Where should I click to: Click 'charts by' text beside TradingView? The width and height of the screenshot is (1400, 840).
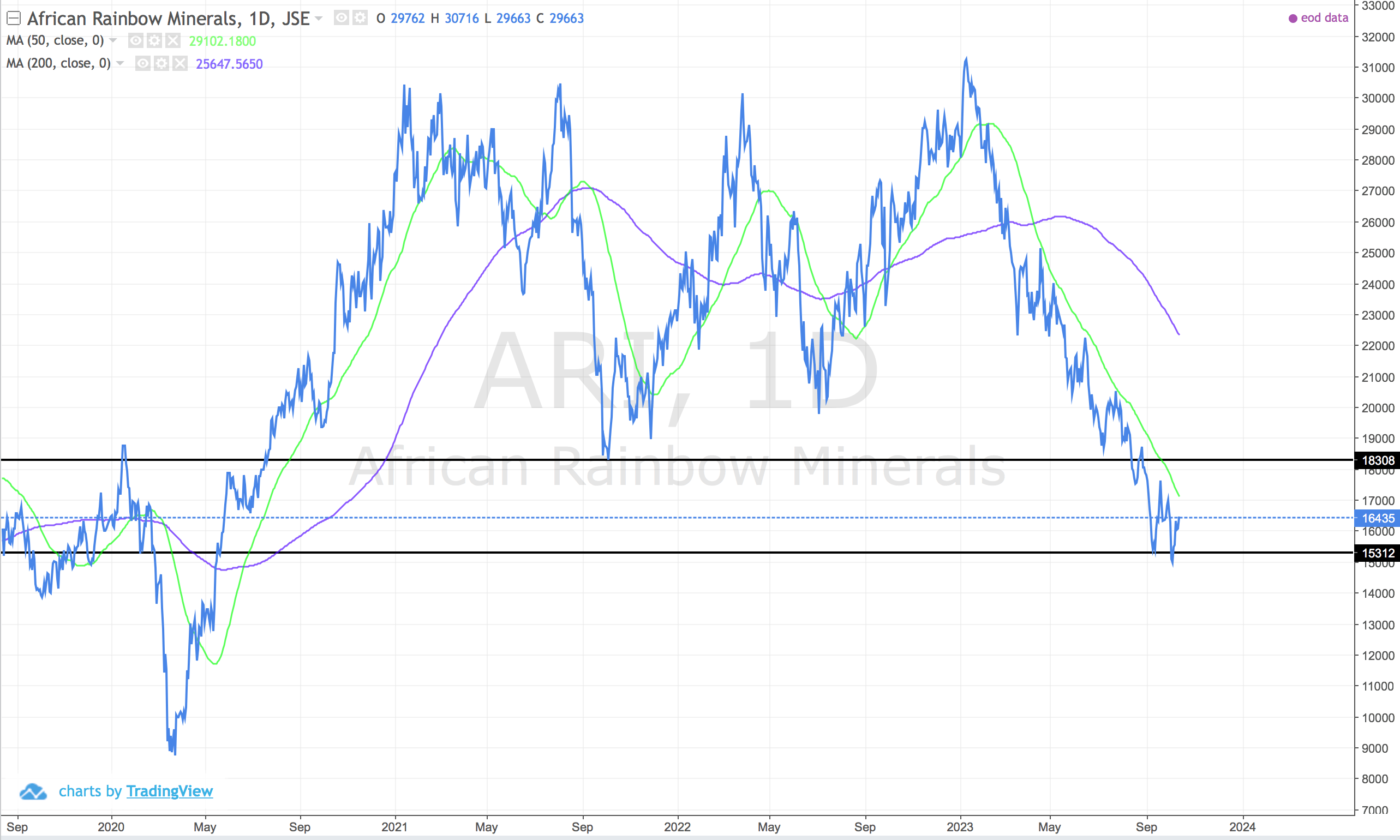(91, 791)
